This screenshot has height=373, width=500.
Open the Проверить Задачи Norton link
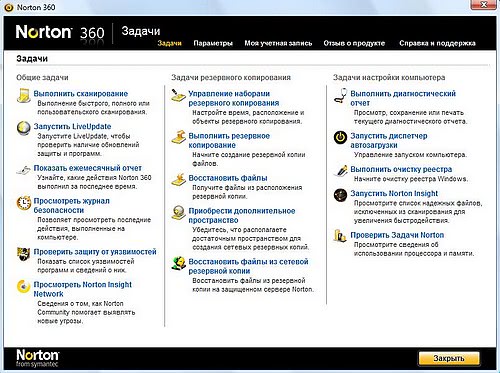click(397, 235)
